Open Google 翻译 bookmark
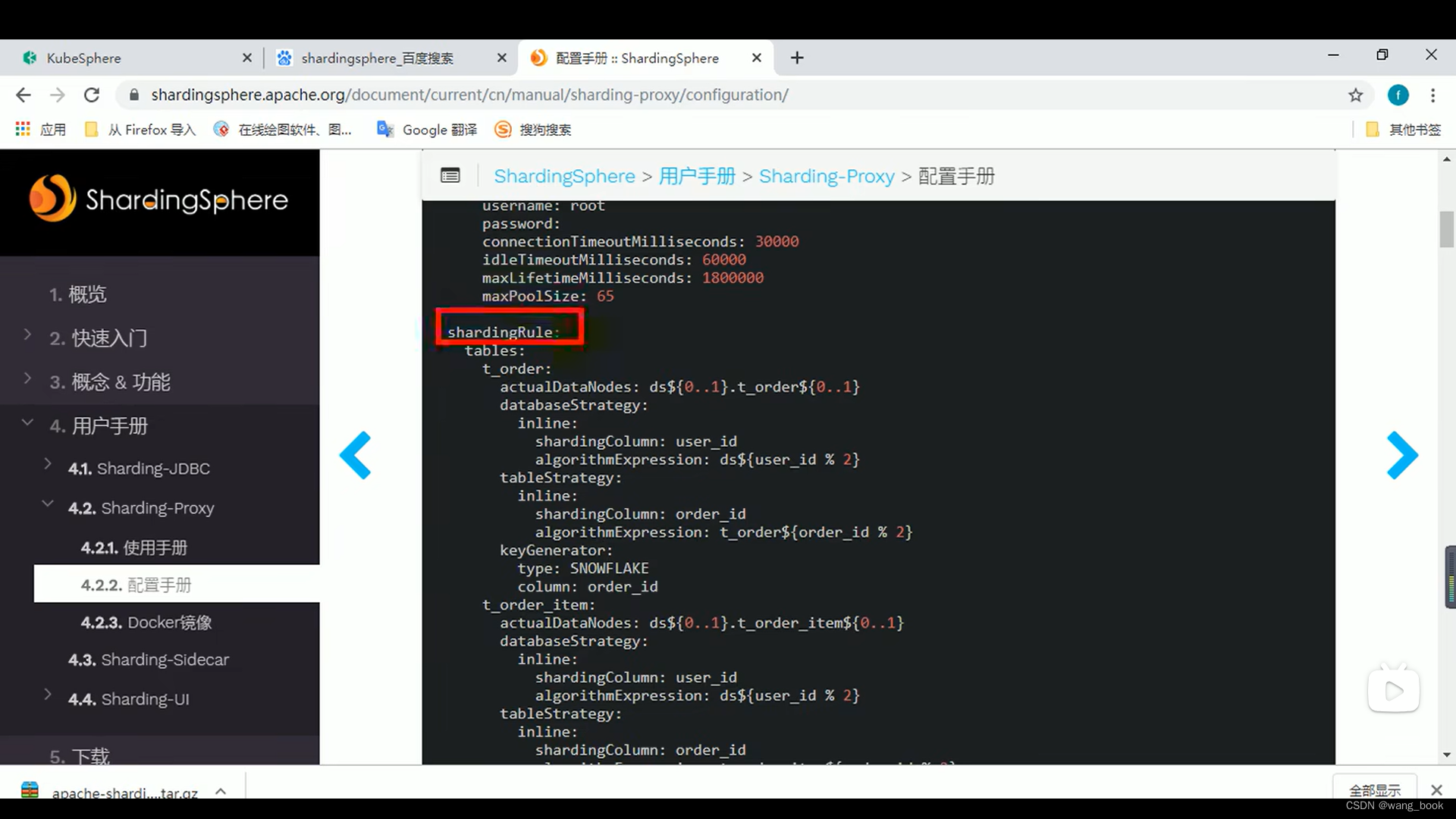This screenshot has height=819, width=1456. point(427,130)
